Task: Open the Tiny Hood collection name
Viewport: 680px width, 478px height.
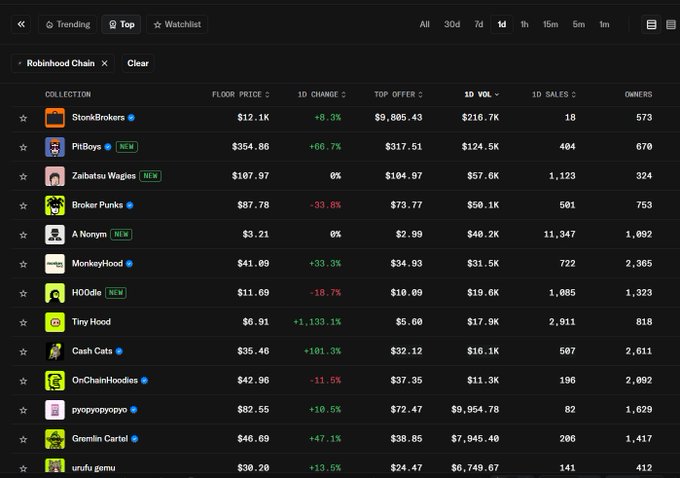Action: click(x=91, y=322)
